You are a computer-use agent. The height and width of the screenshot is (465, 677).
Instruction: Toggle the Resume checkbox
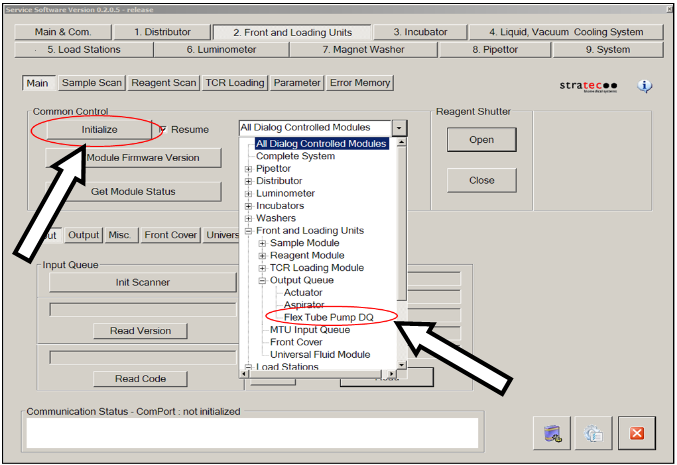pos(162,130)
